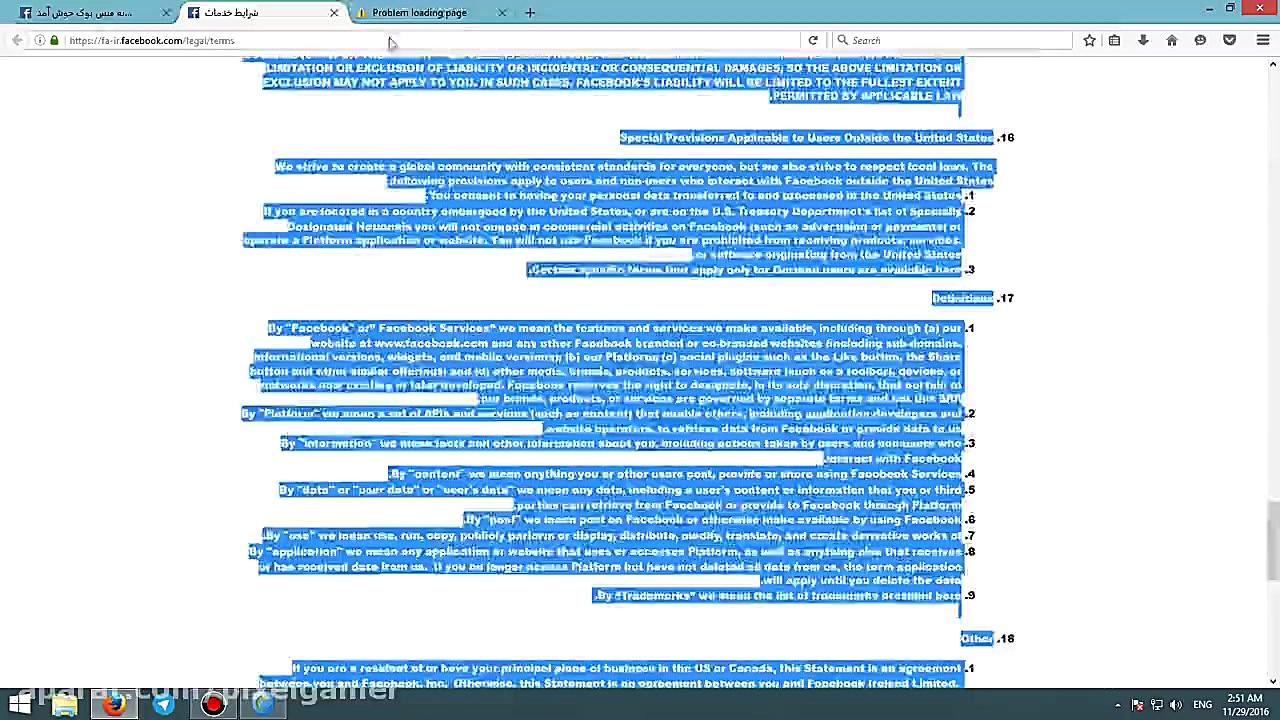This screenshot has width=1280, height=720.
Task: Switch to the Problem loading page tab
Action: point(430,12)
